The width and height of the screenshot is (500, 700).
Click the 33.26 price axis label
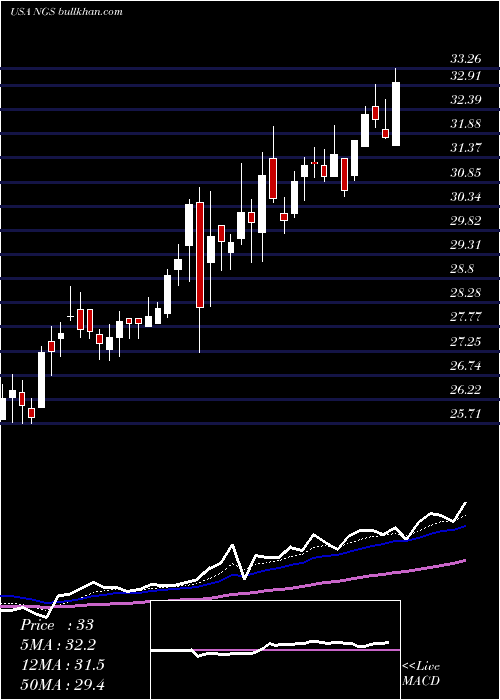pyautogui.click(x=466, y=58)
